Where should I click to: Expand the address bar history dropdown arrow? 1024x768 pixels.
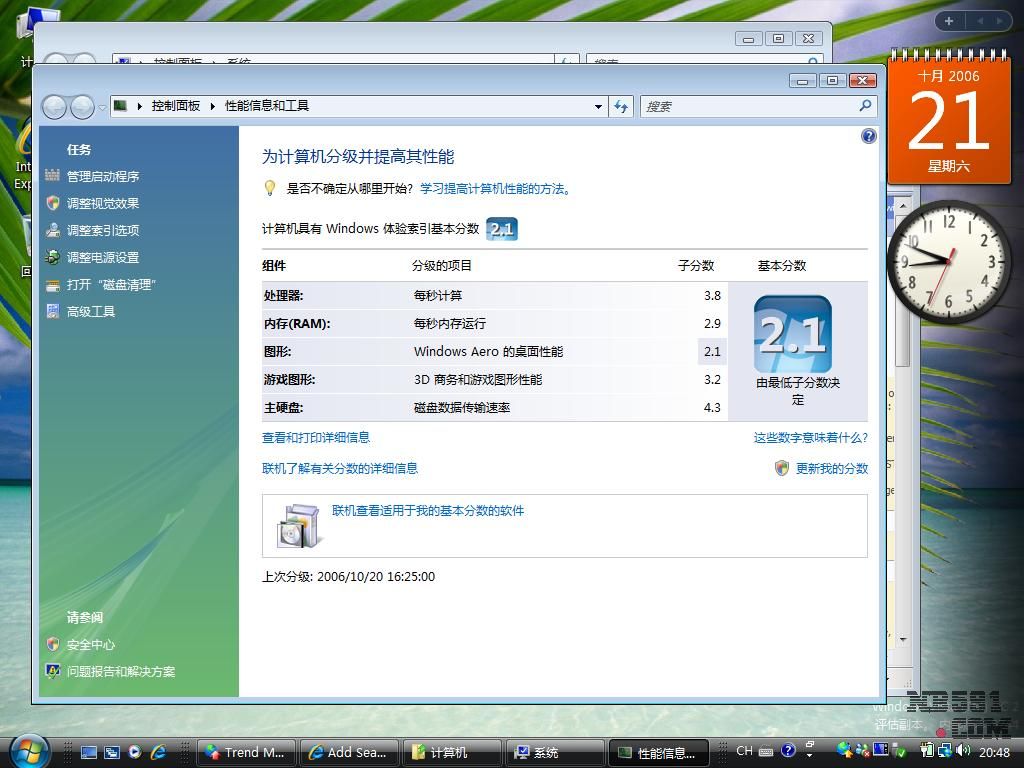(x=598, y=106)
